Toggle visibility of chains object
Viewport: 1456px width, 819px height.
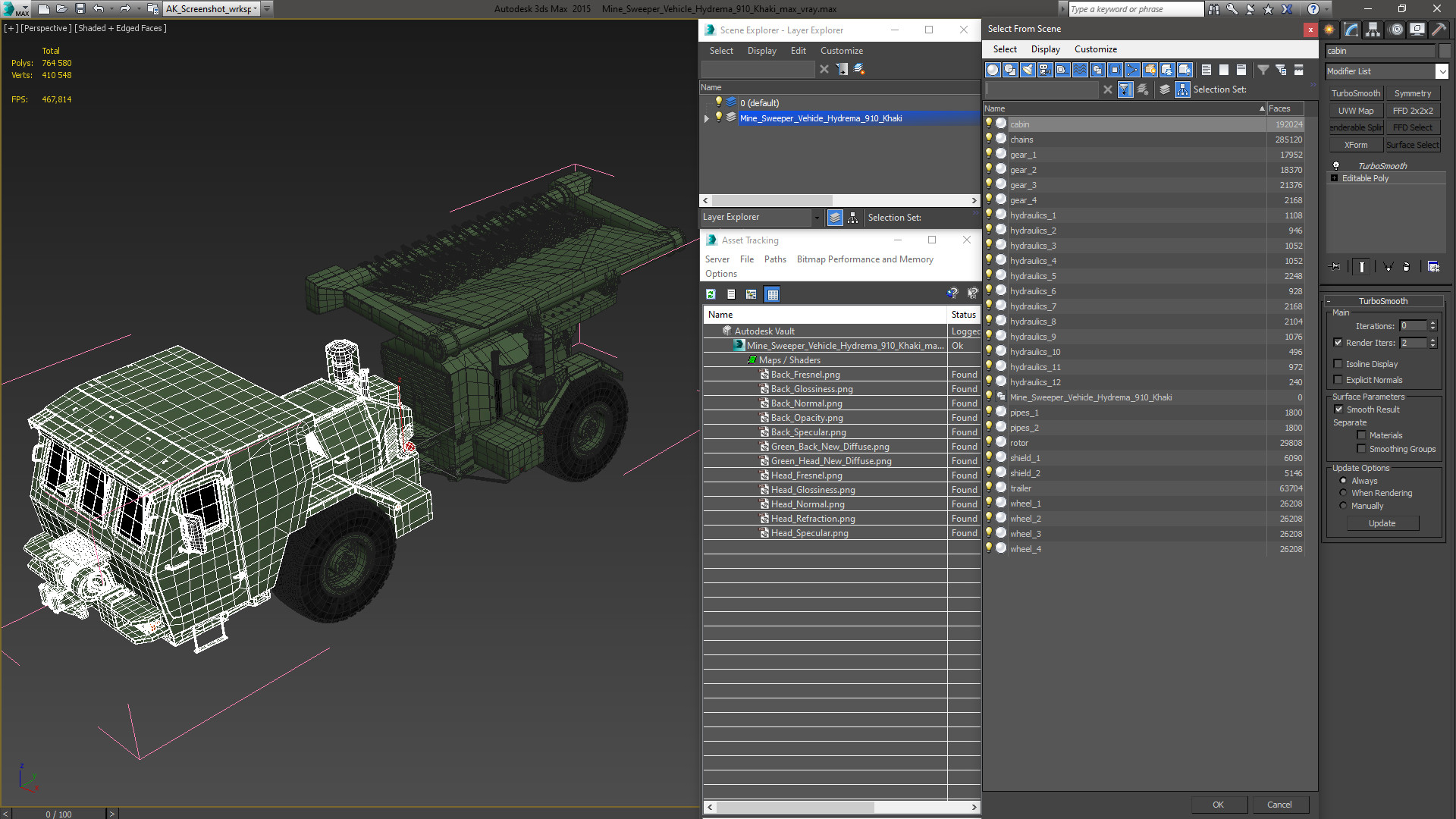(x=989, y=138)
